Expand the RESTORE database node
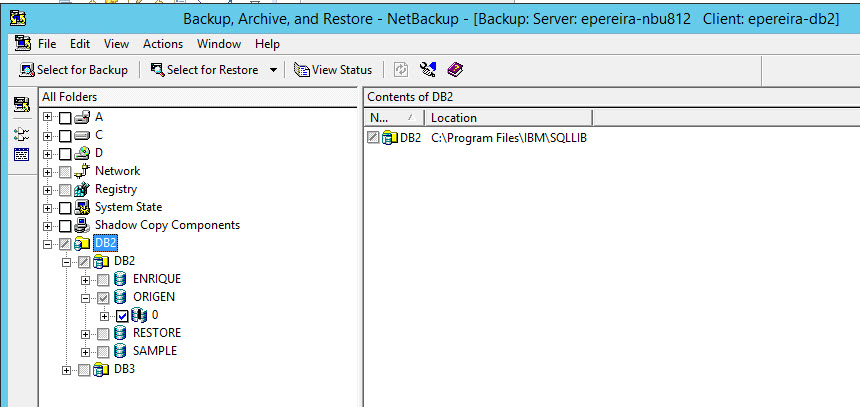 click(86, 334)
